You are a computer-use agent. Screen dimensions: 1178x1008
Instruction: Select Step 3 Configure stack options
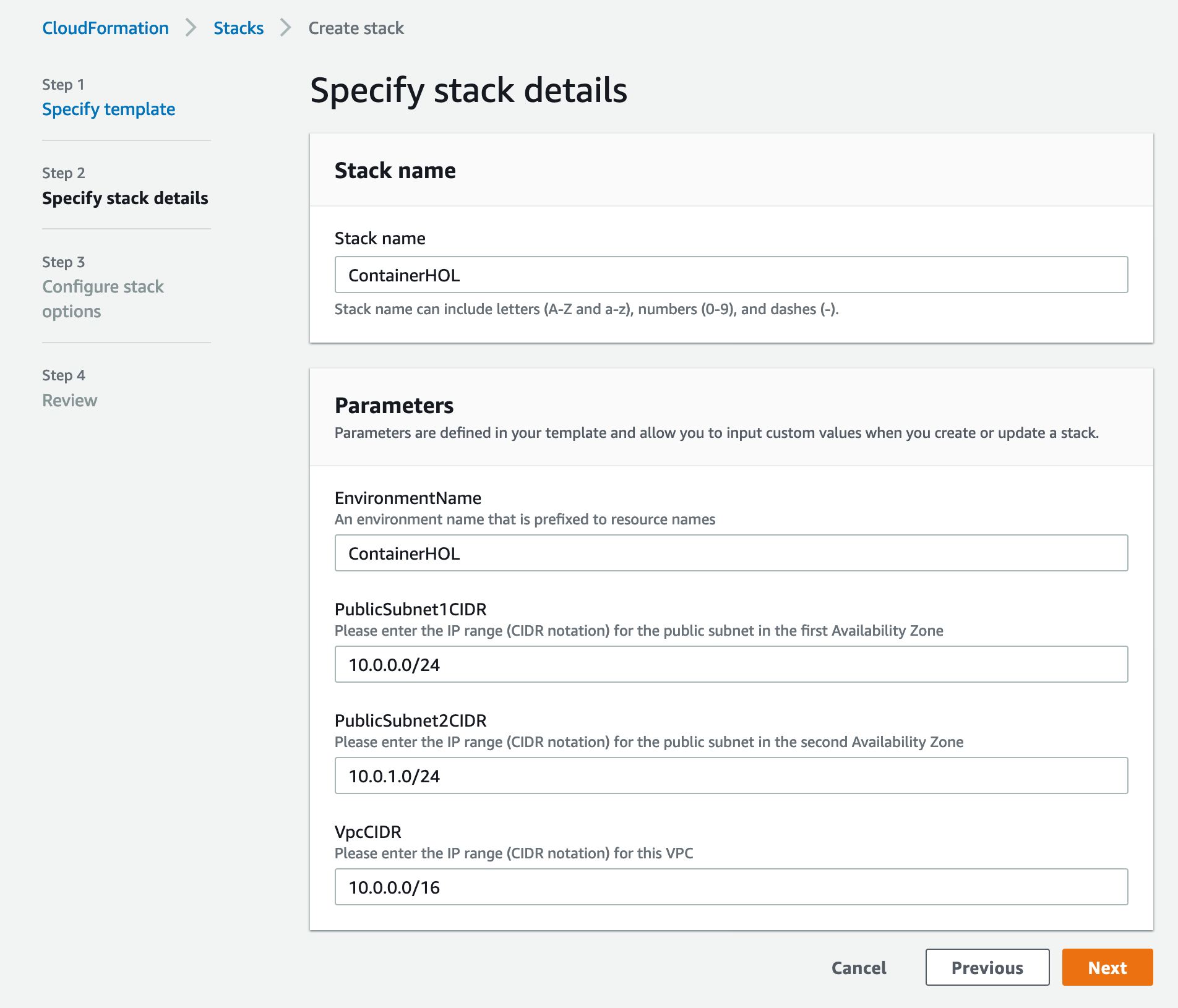(x=103, y=299)
